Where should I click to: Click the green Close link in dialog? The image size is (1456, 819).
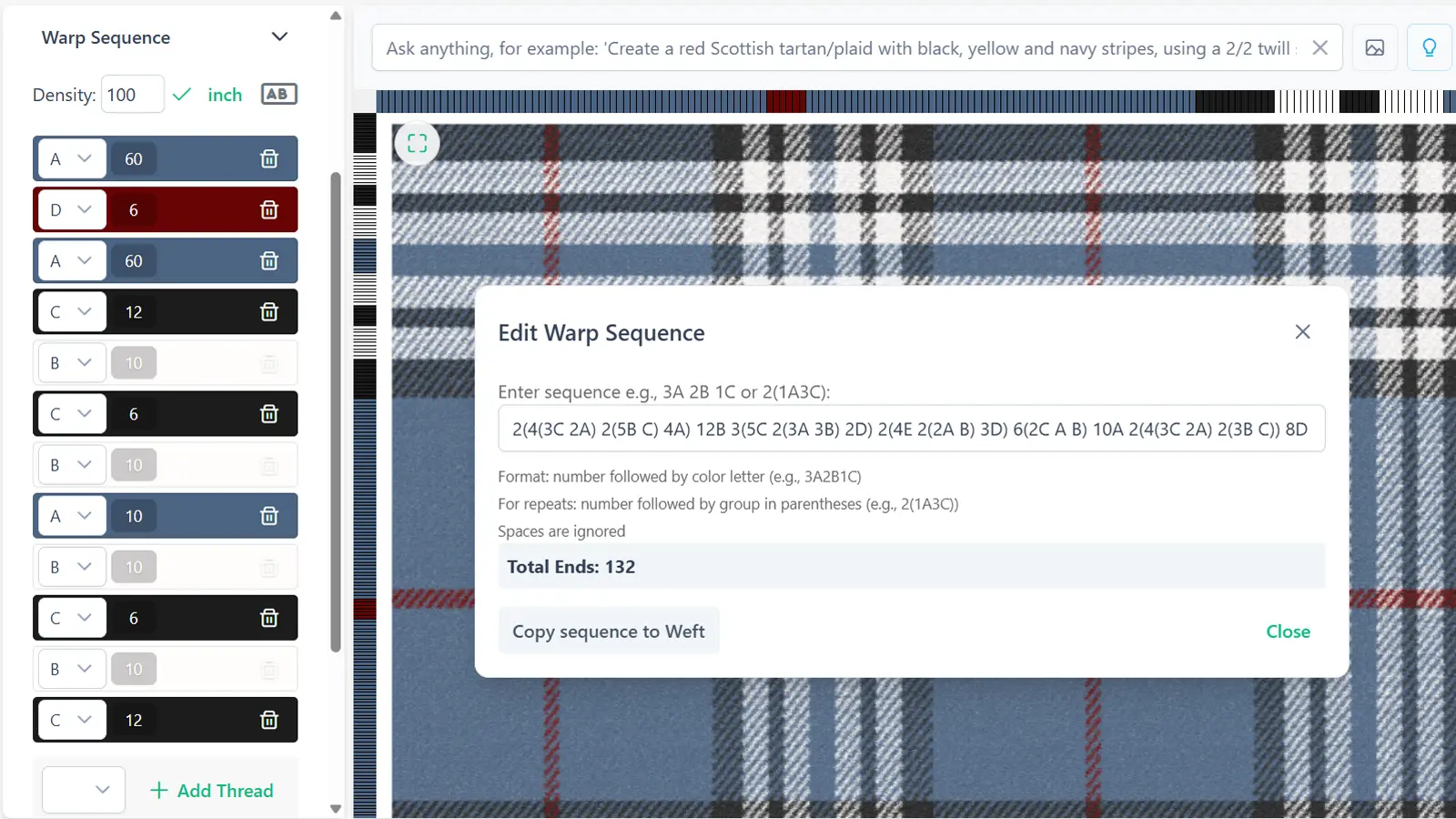pyautogui.click(x=1288, y=632)
